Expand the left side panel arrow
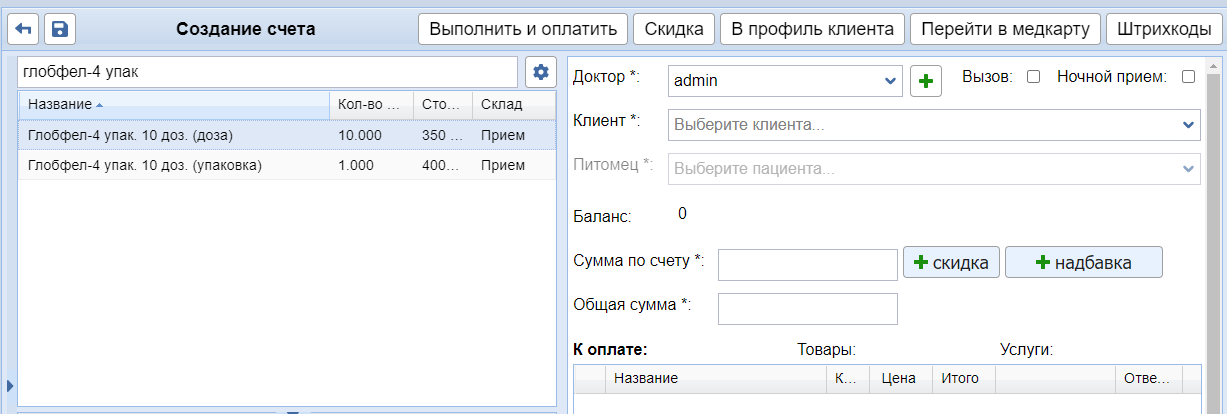Screen dimensions: 1227x414 10,386
